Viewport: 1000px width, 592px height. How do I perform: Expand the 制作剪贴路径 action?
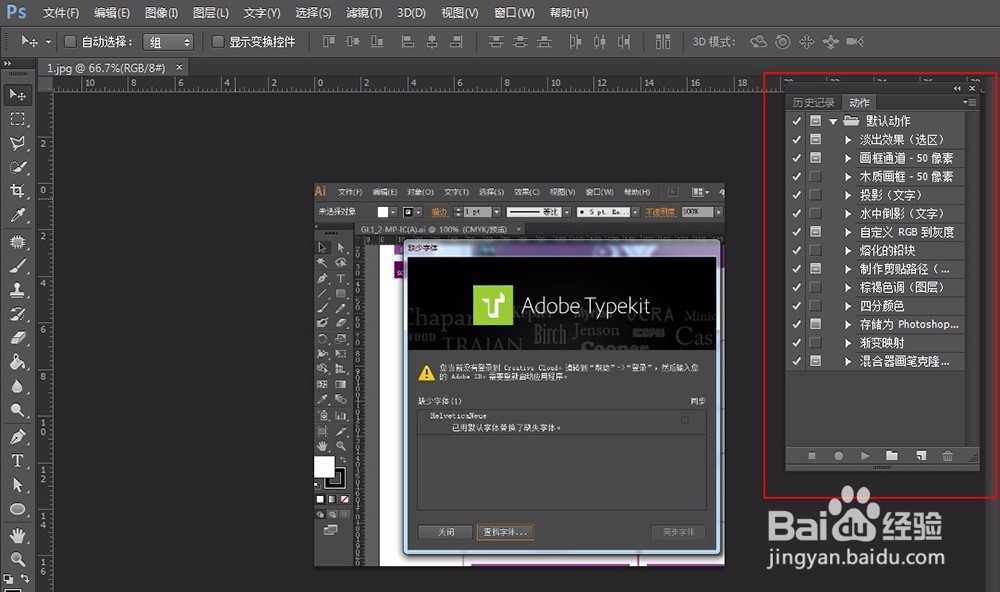pyautogui.click(x=848, y=269)
